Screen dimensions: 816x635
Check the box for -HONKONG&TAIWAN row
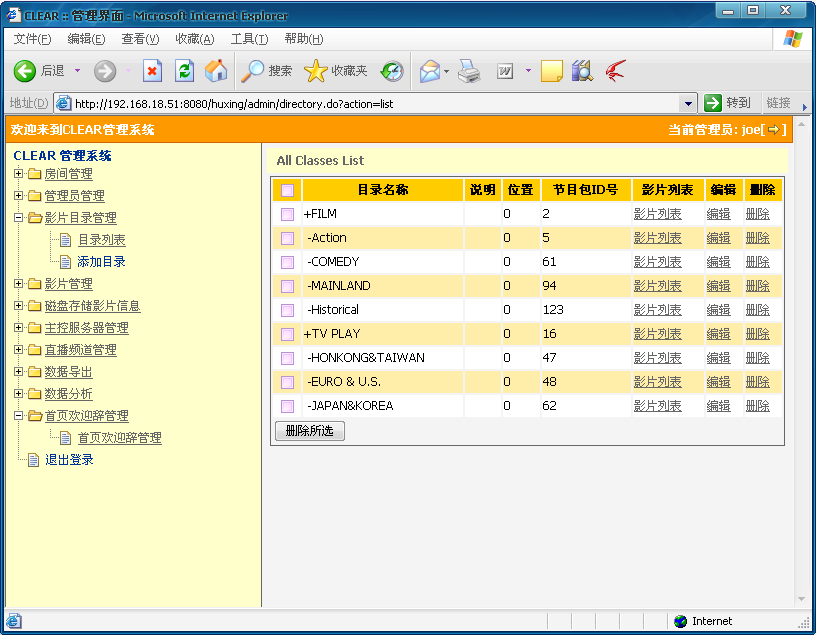pyautogui.click(x=287, y=358)
